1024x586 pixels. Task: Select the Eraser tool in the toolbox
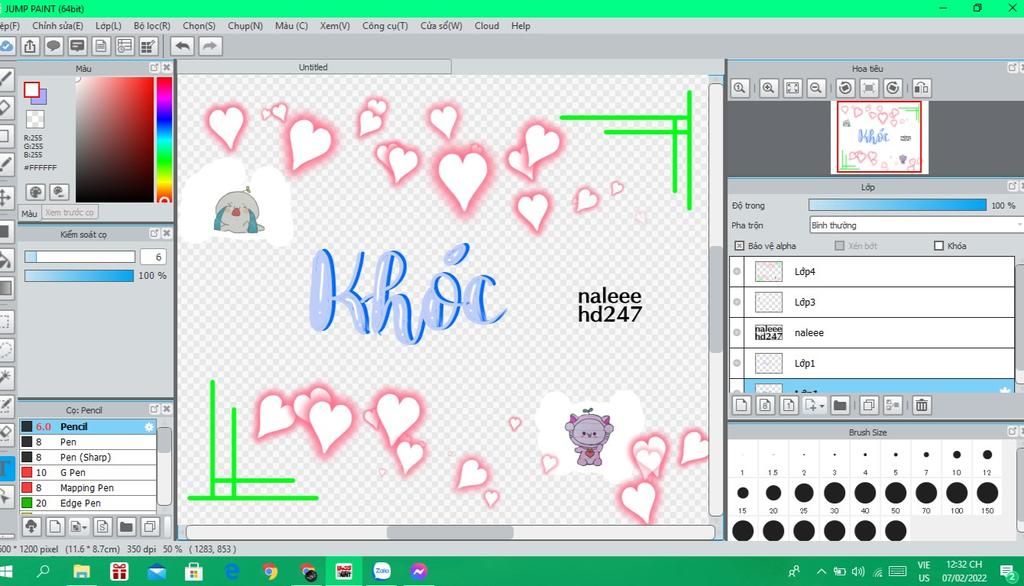click(x=5, y=107)
